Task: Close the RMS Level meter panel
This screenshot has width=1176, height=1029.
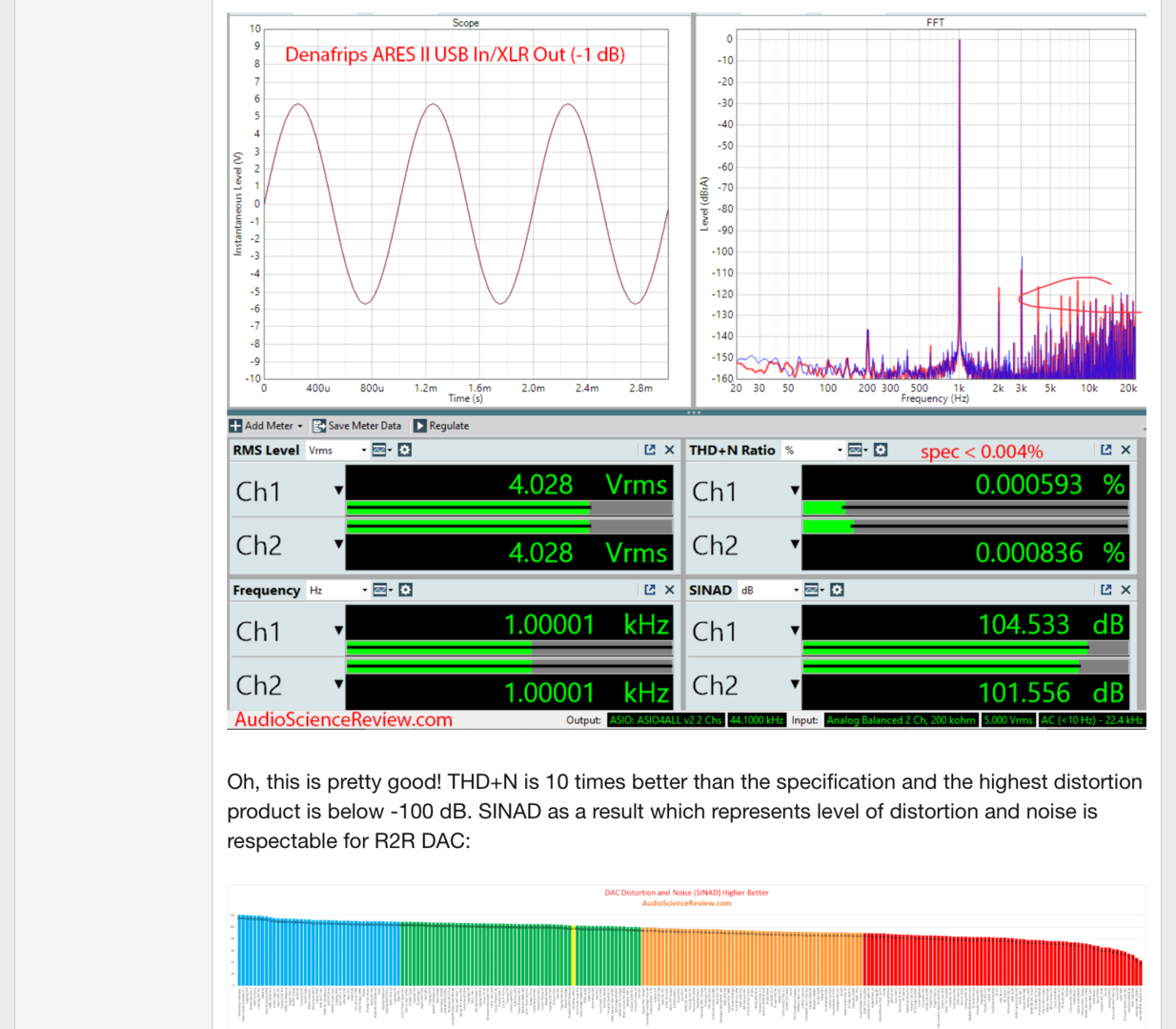Action: click(x=669, y=450)
